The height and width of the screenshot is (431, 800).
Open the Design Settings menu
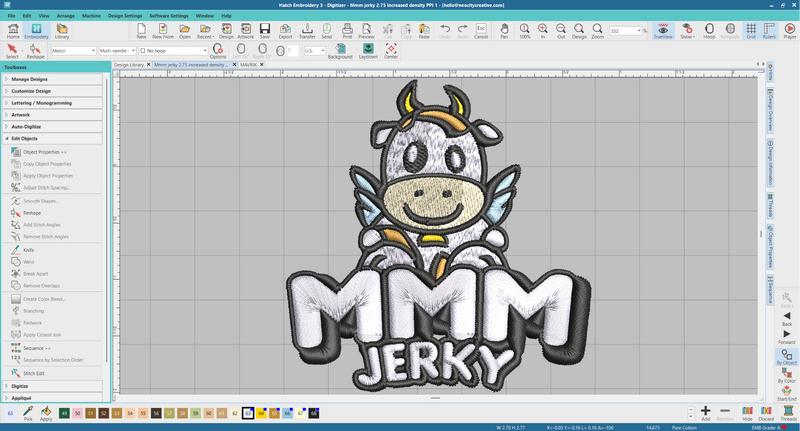125,16
